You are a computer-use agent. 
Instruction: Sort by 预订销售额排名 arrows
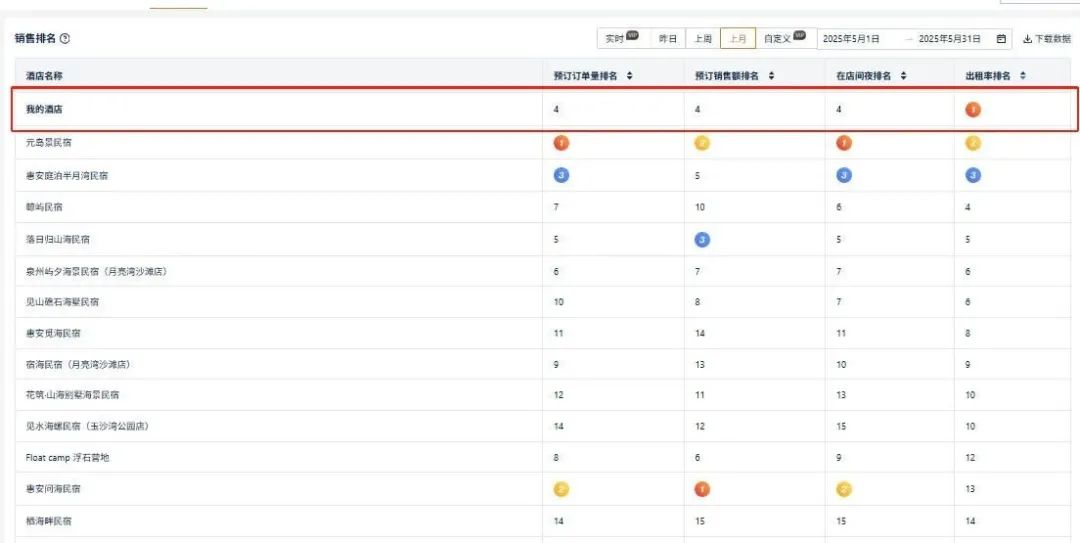(x=770, y=76)
